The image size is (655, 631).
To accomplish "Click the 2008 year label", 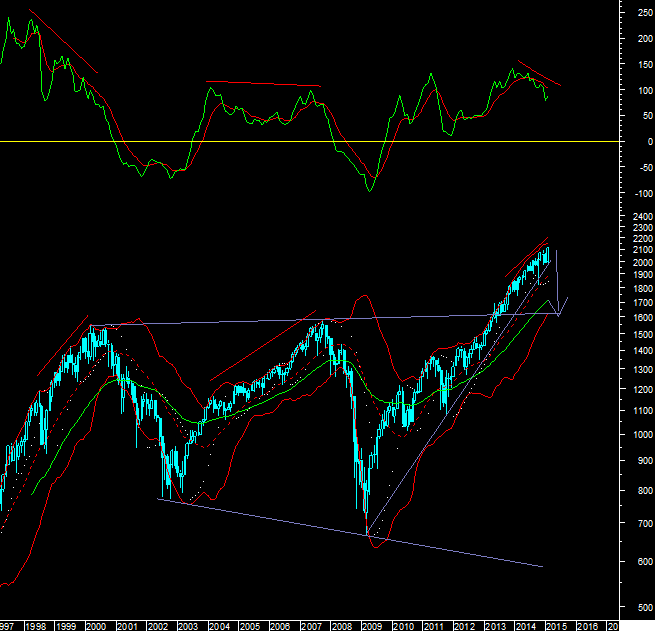I will coord(342,626).
